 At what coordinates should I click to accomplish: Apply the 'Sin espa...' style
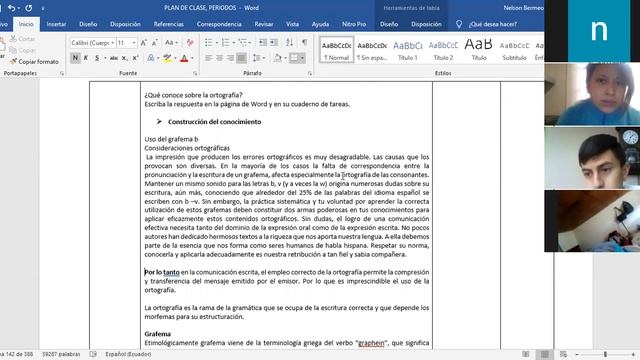tap(372, 50)
